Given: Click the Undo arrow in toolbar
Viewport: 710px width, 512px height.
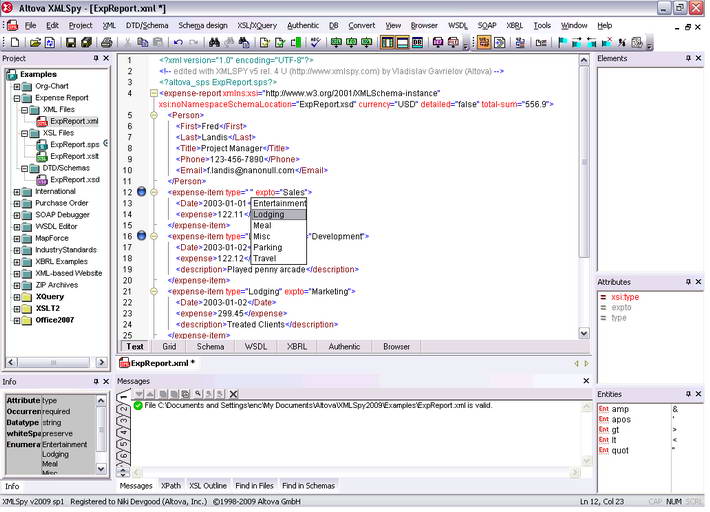Looking at the screenshot, I should click(178, 43).
